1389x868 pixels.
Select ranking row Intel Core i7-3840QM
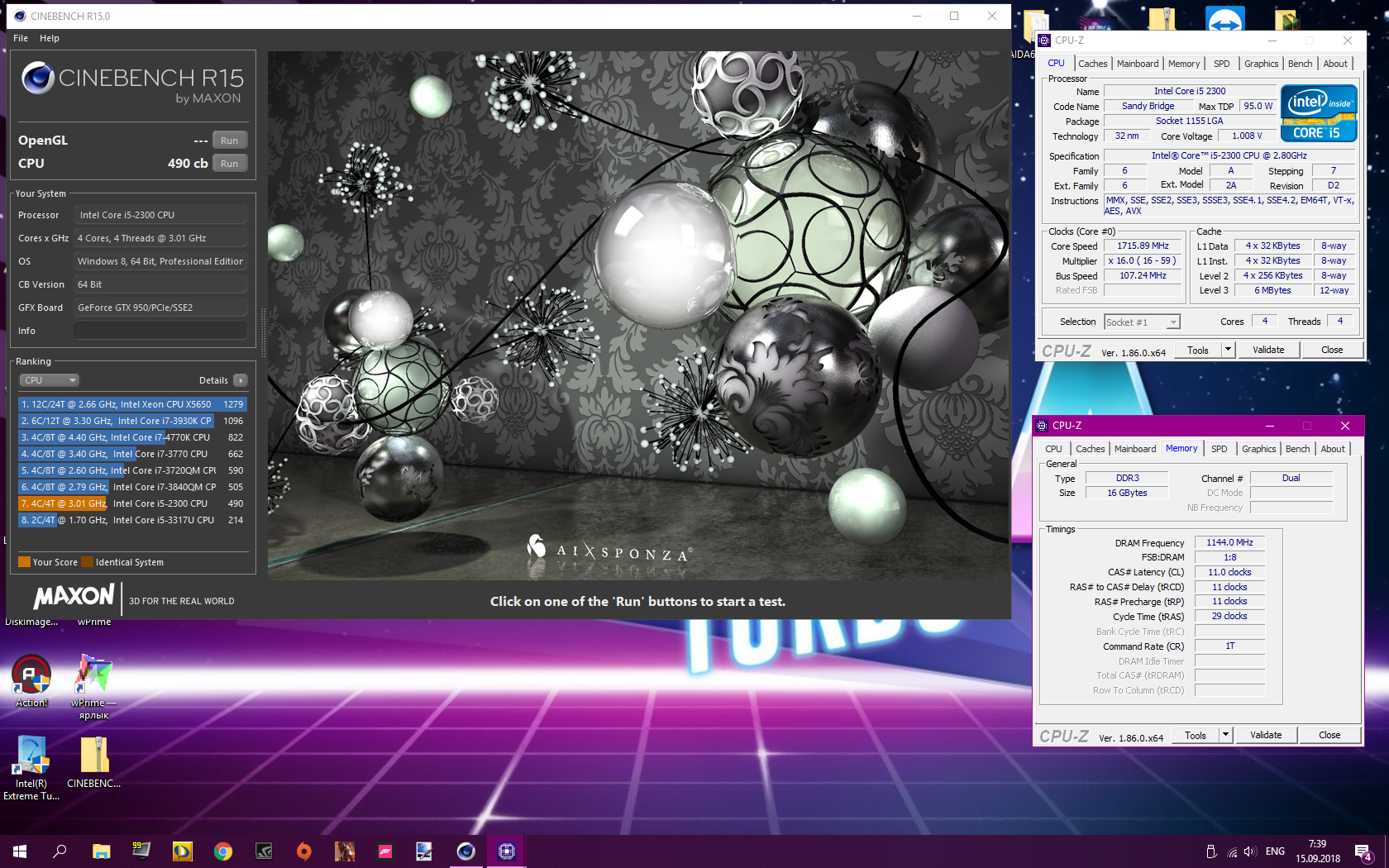(132, 487)
